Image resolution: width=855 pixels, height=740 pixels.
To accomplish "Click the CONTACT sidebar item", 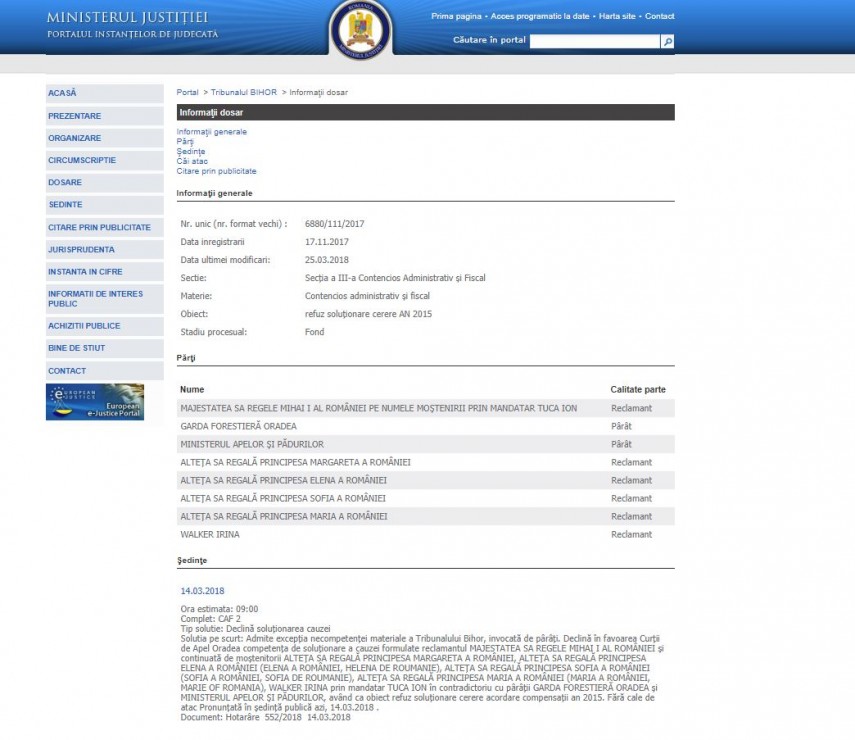I will tap(104, 371).
